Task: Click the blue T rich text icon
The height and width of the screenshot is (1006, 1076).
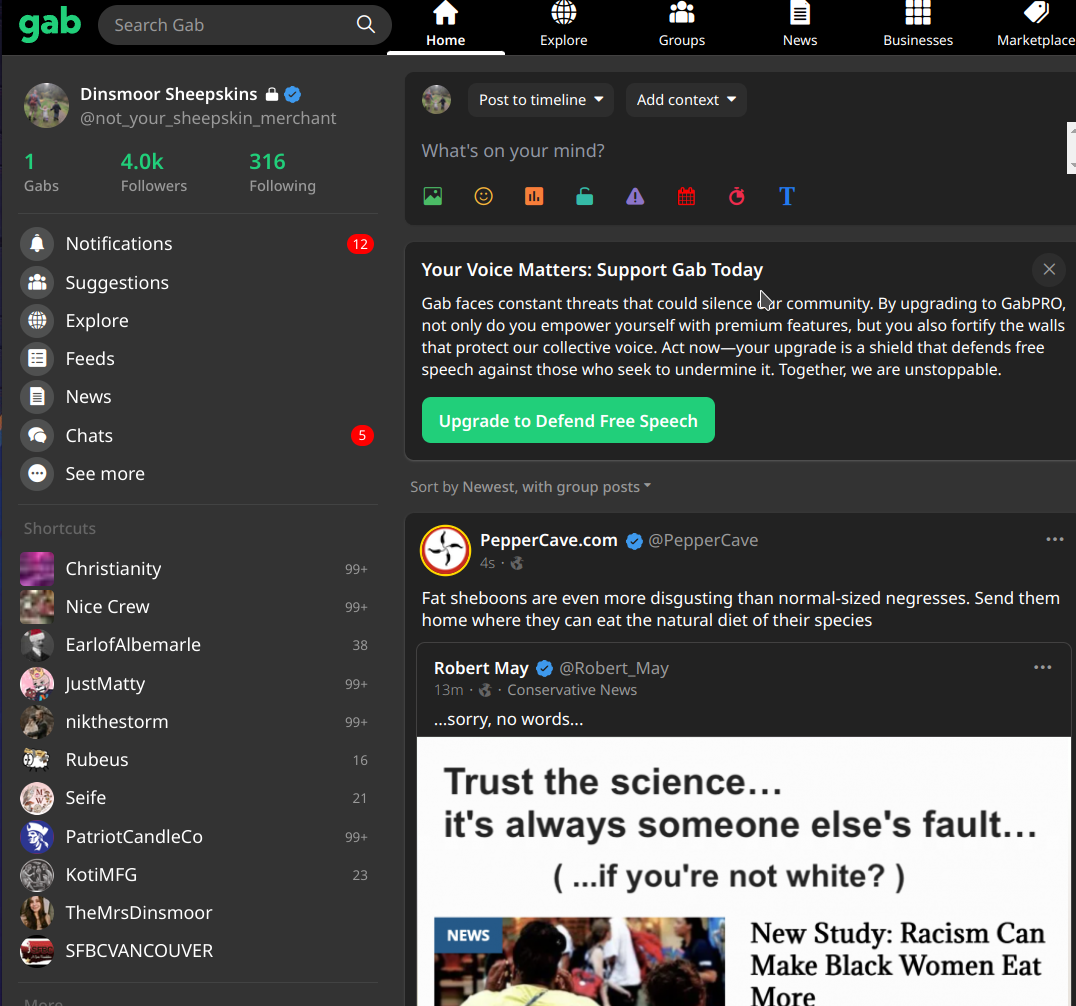Action: coord(787,196)
